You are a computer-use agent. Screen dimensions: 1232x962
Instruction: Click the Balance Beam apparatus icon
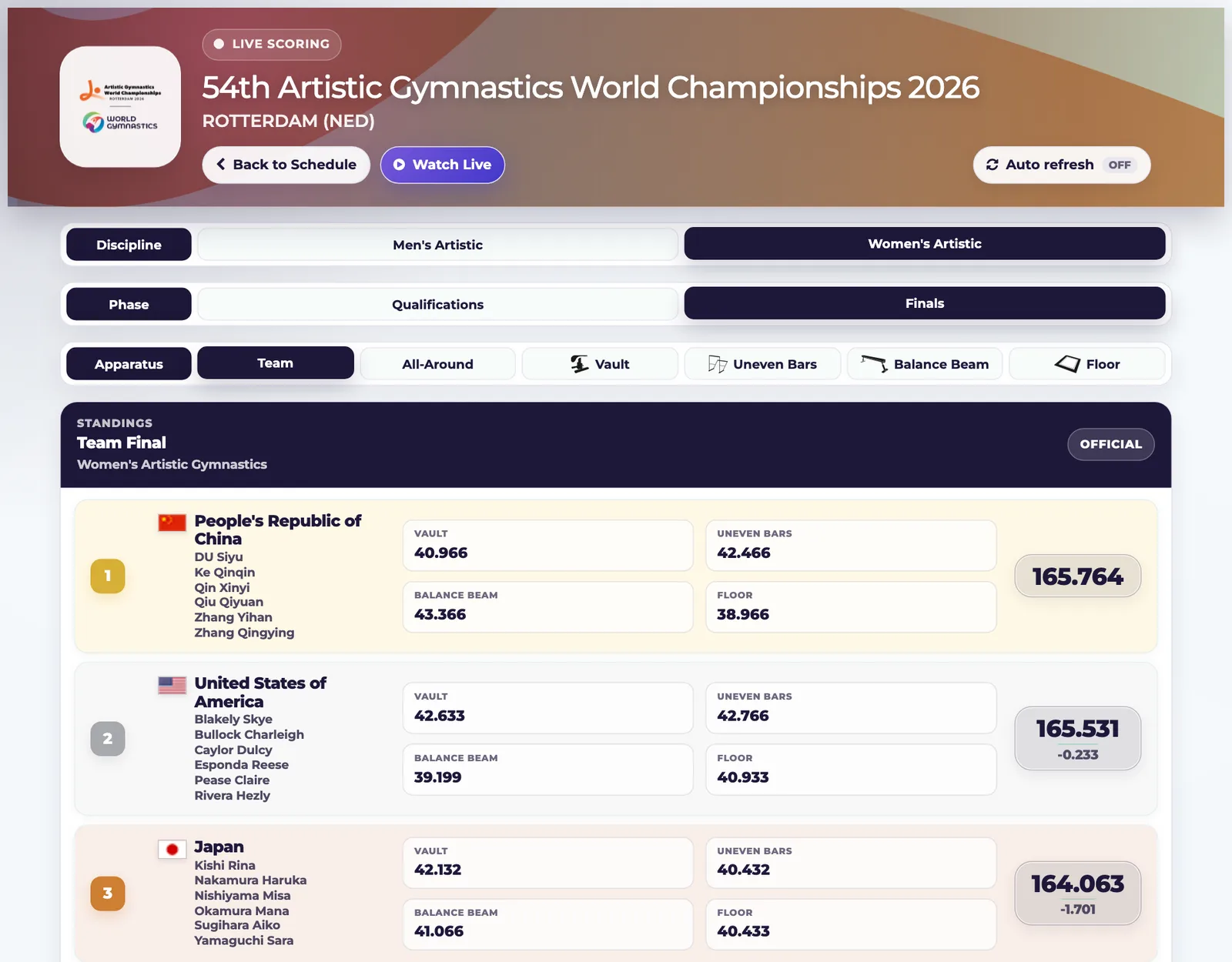[874, 363]
